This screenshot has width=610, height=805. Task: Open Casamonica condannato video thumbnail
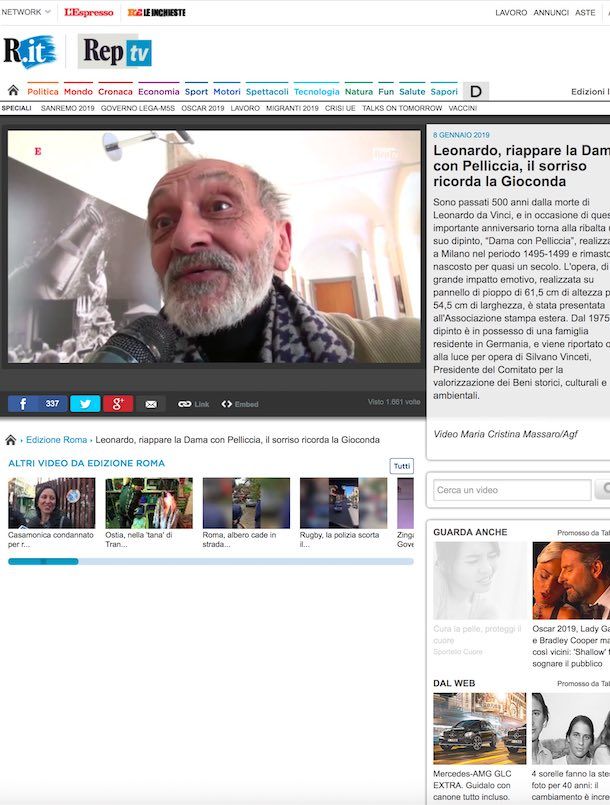51,503
